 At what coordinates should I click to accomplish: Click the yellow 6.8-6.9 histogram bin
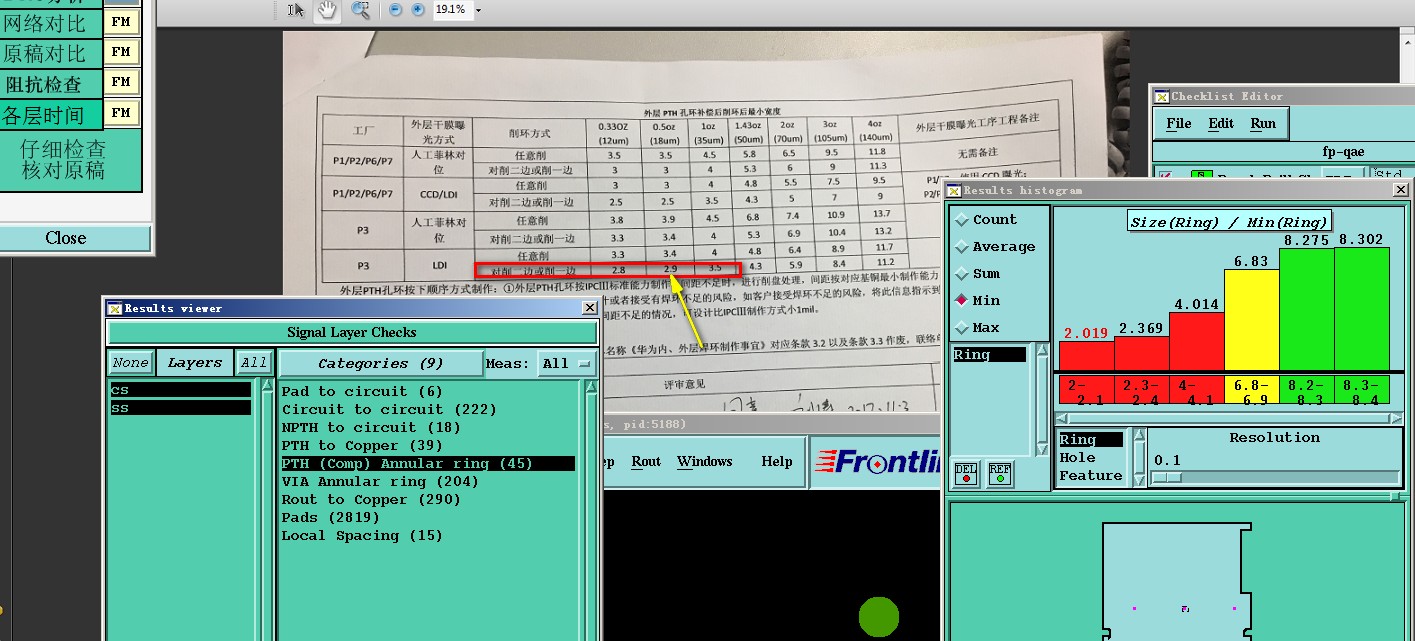click(x=1251, y=390)
